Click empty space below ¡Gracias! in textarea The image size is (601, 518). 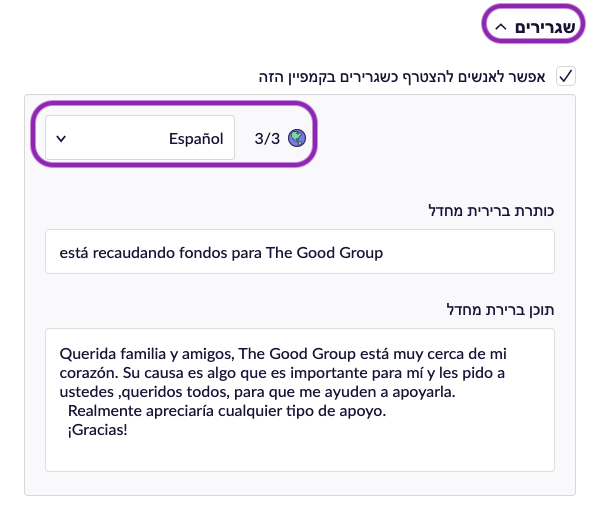300,455
